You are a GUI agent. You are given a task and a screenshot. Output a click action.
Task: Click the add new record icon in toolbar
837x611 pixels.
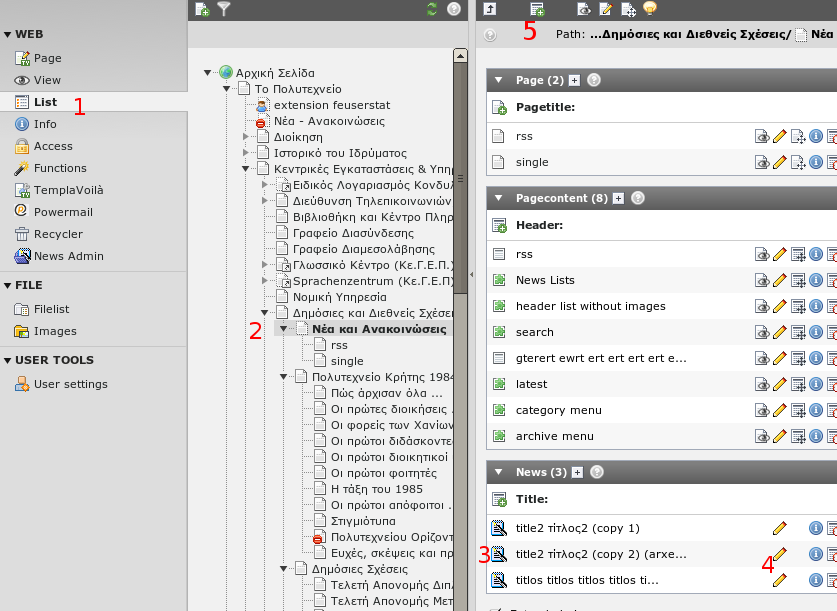pos(538,9)
